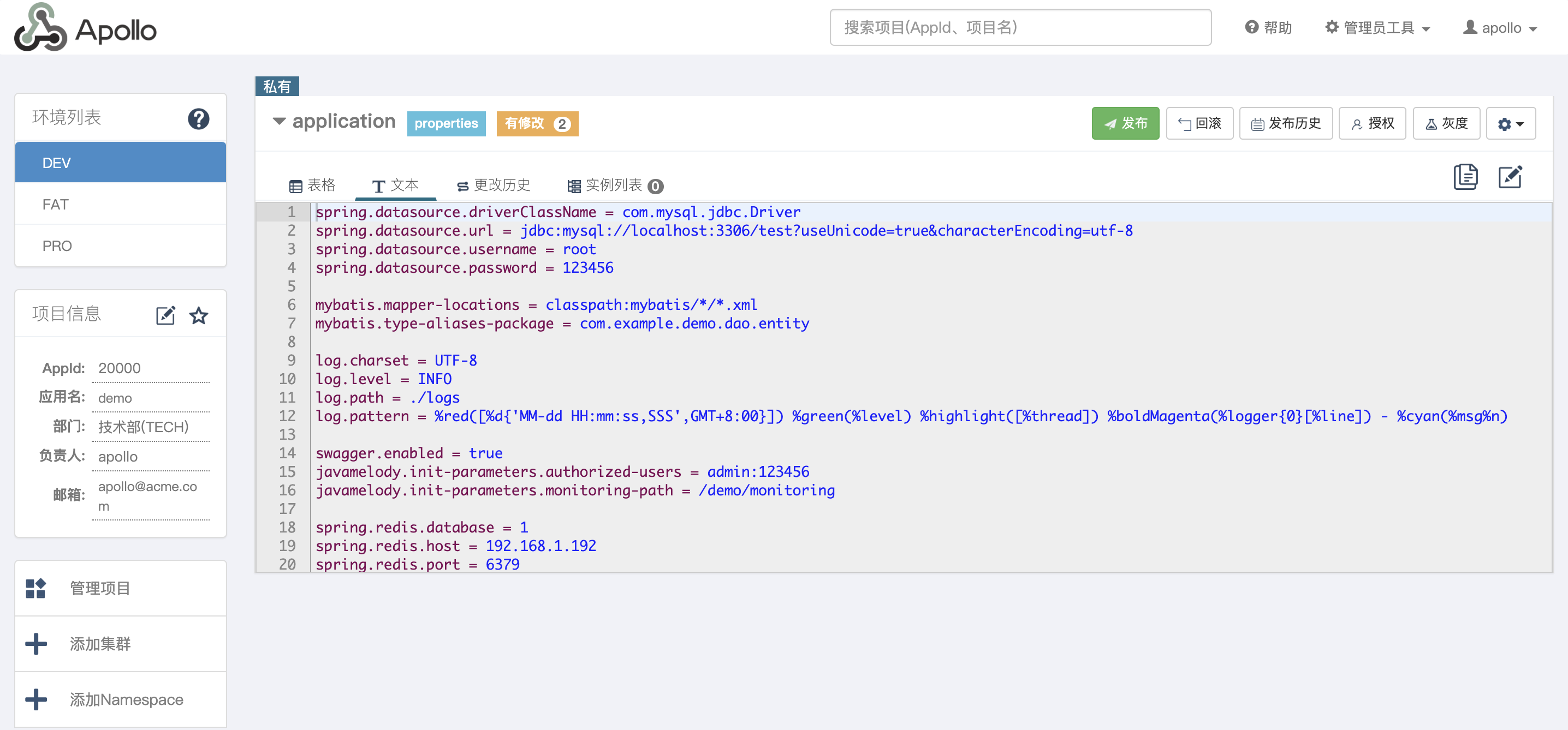
Task: Click the help icon beside 环境列表
Action: pos(198,118)
